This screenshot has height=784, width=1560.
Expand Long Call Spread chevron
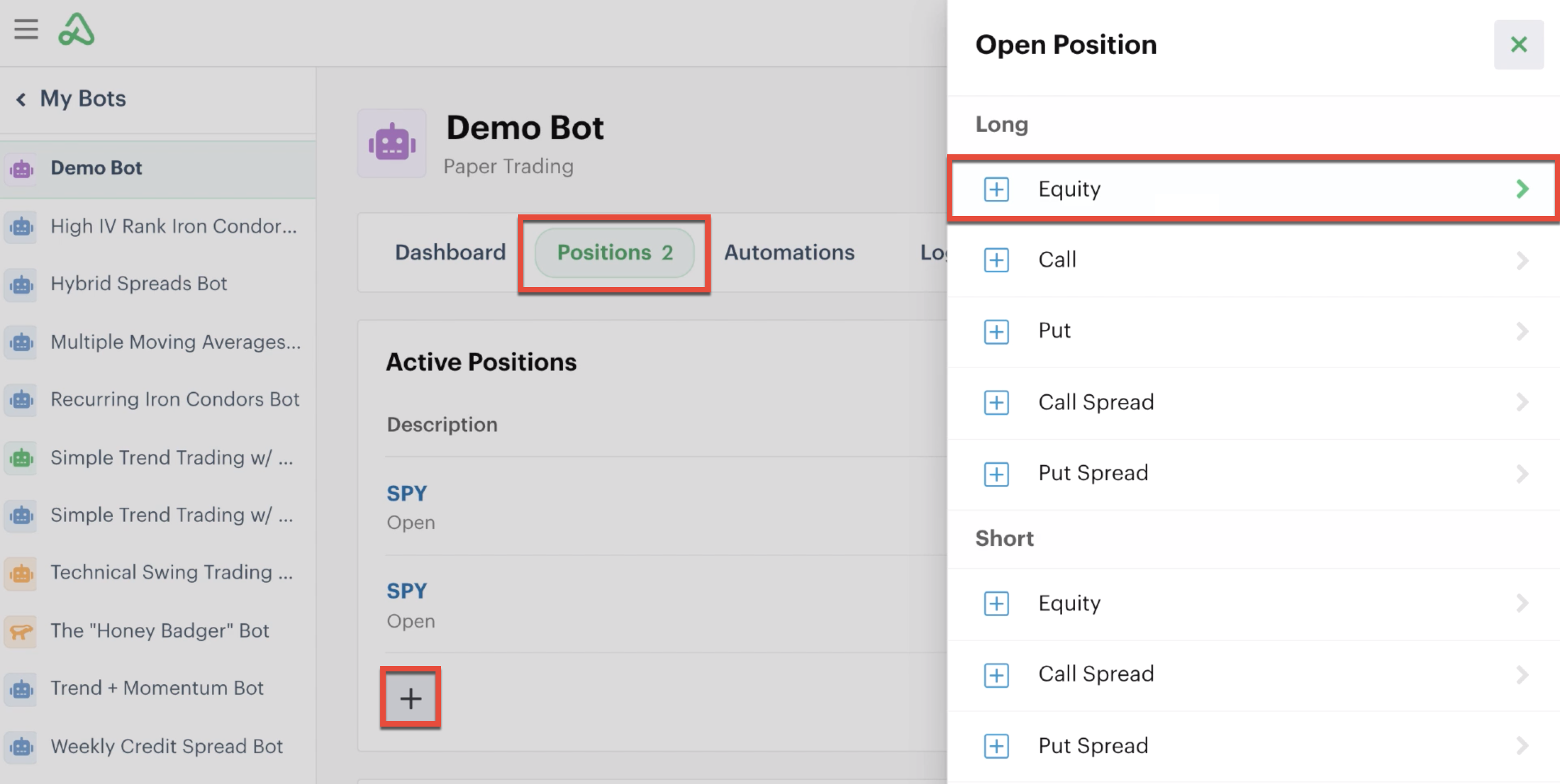[x=1523, y=402]
